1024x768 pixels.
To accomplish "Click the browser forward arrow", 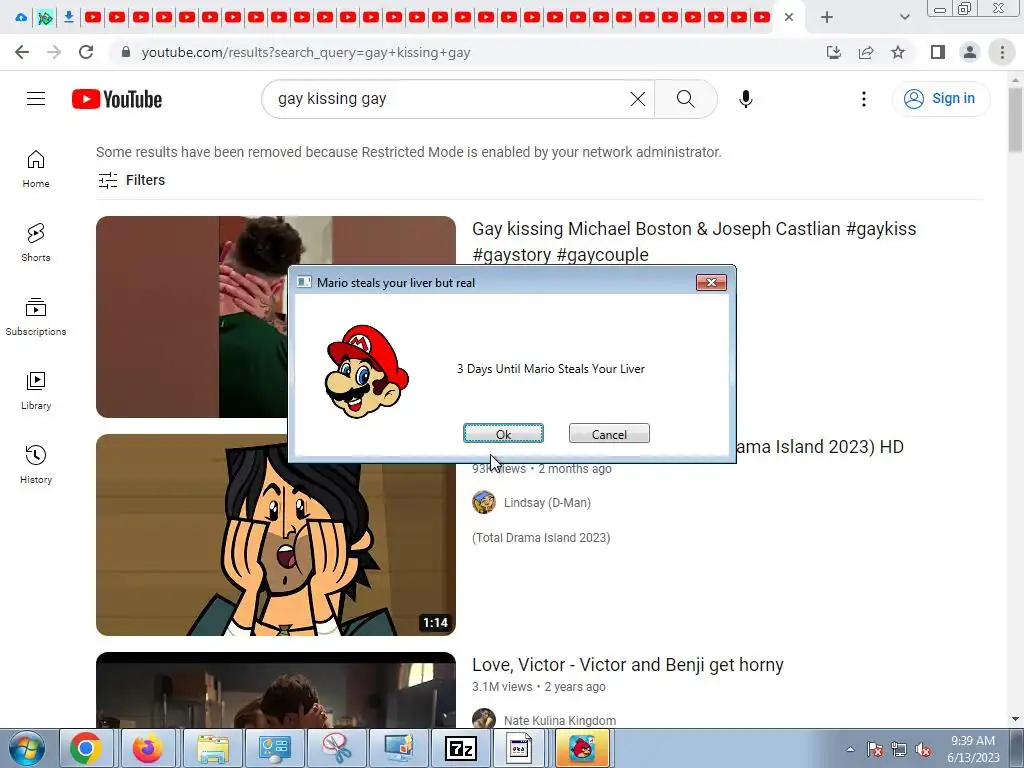I will (54, 52).
